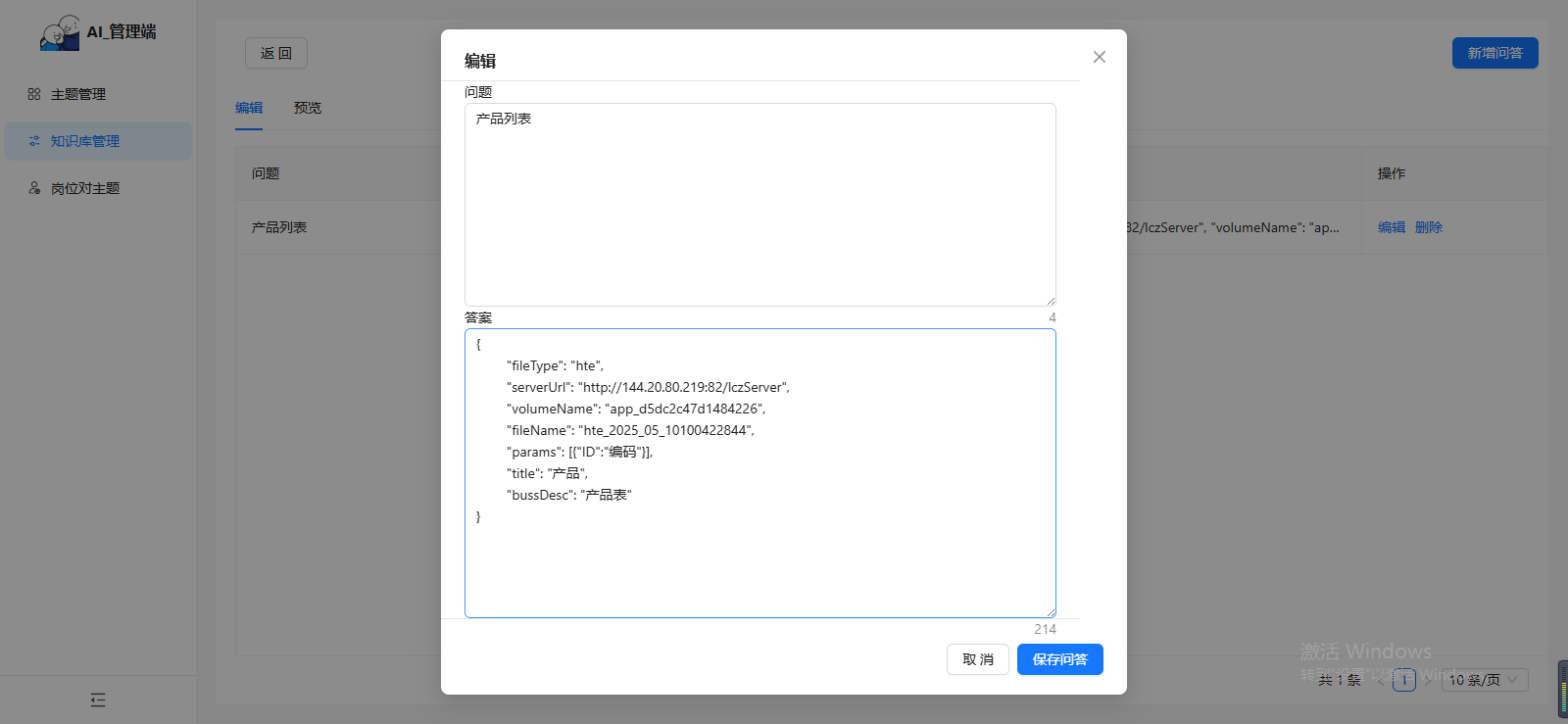This screenshot has width=1568, height=724.
Task: Go to the previous page with the left arrow
Action: (1381, 680)
